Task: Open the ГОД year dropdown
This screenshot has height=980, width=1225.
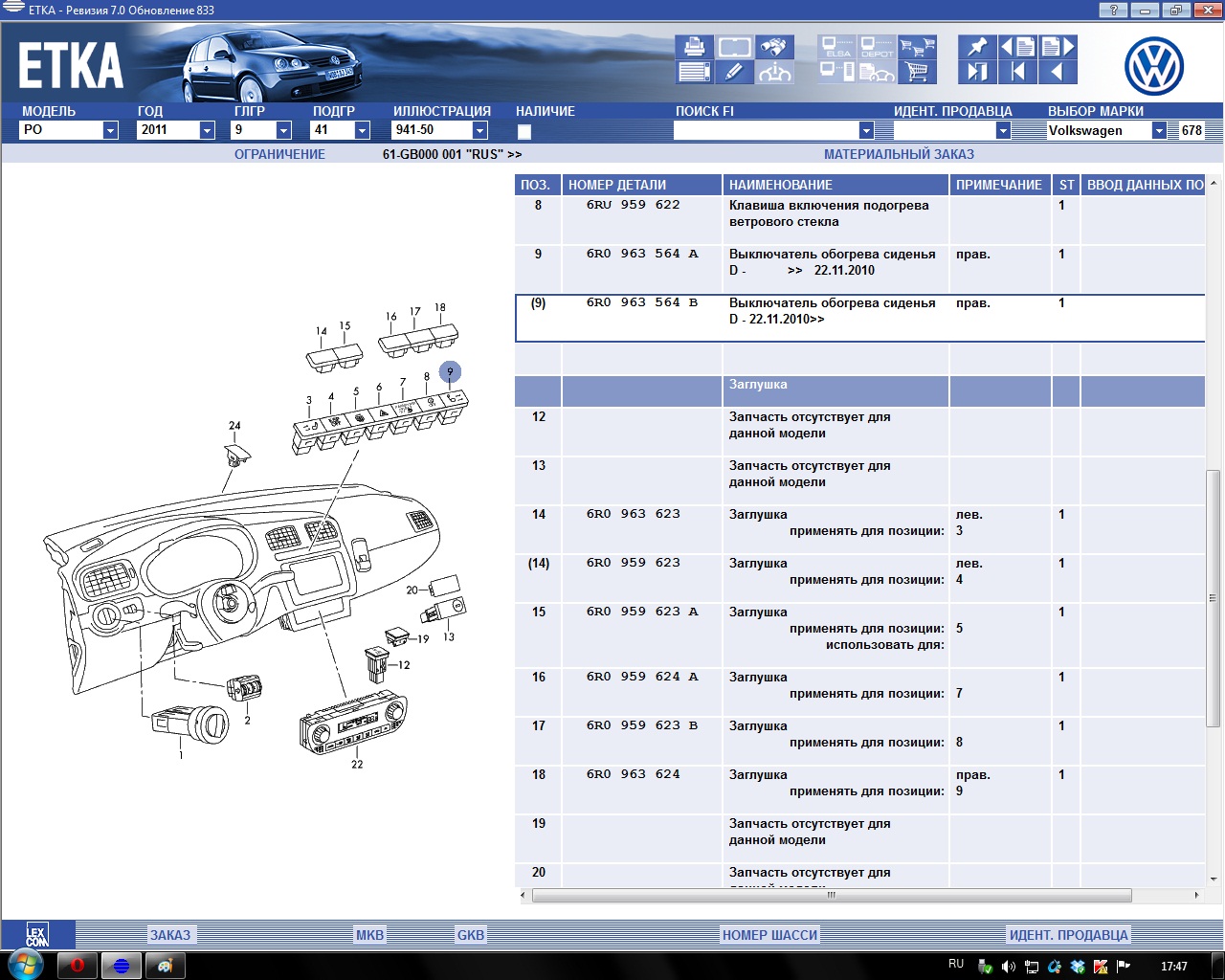Action: [207, 131]
